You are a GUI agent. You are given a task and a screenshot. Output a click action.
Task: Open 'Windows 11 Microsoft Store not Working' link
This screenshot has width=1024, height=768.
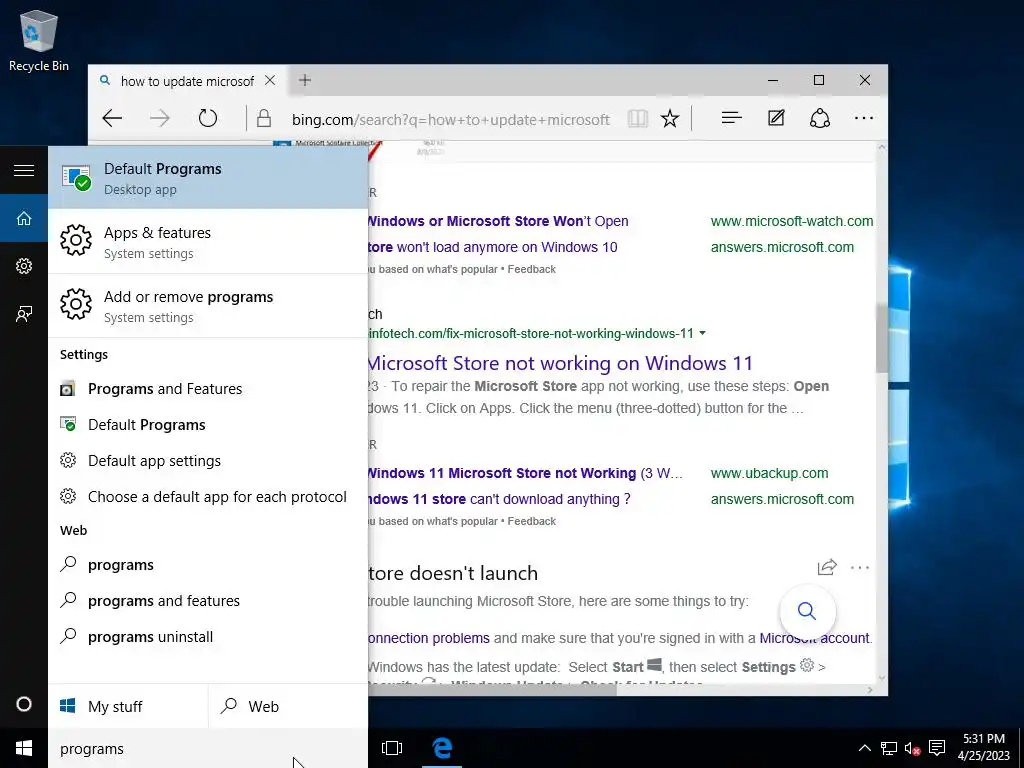pyautogui.click(x=525, y=473)
